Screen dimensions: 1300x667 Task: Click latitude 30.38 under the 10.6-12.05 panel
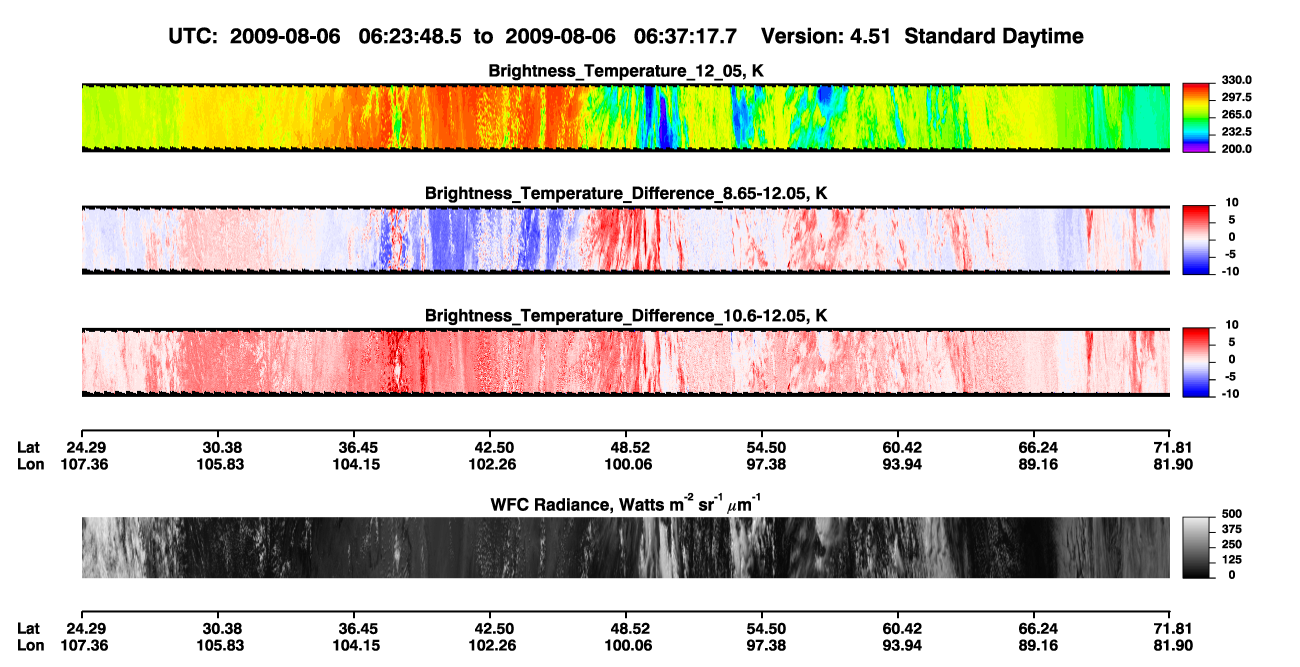[x=222, y=447]
